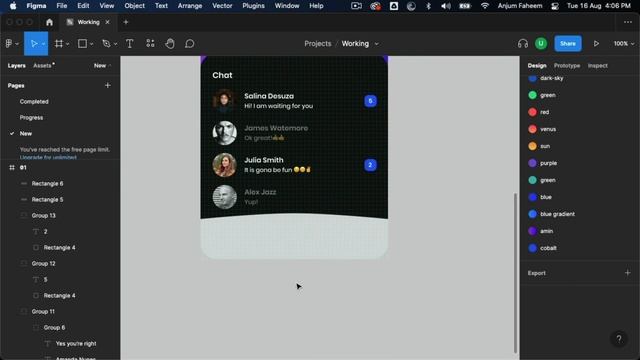Open the help question mark button
The height and width of the screenshot is (360, 640).
coord(619,338)
